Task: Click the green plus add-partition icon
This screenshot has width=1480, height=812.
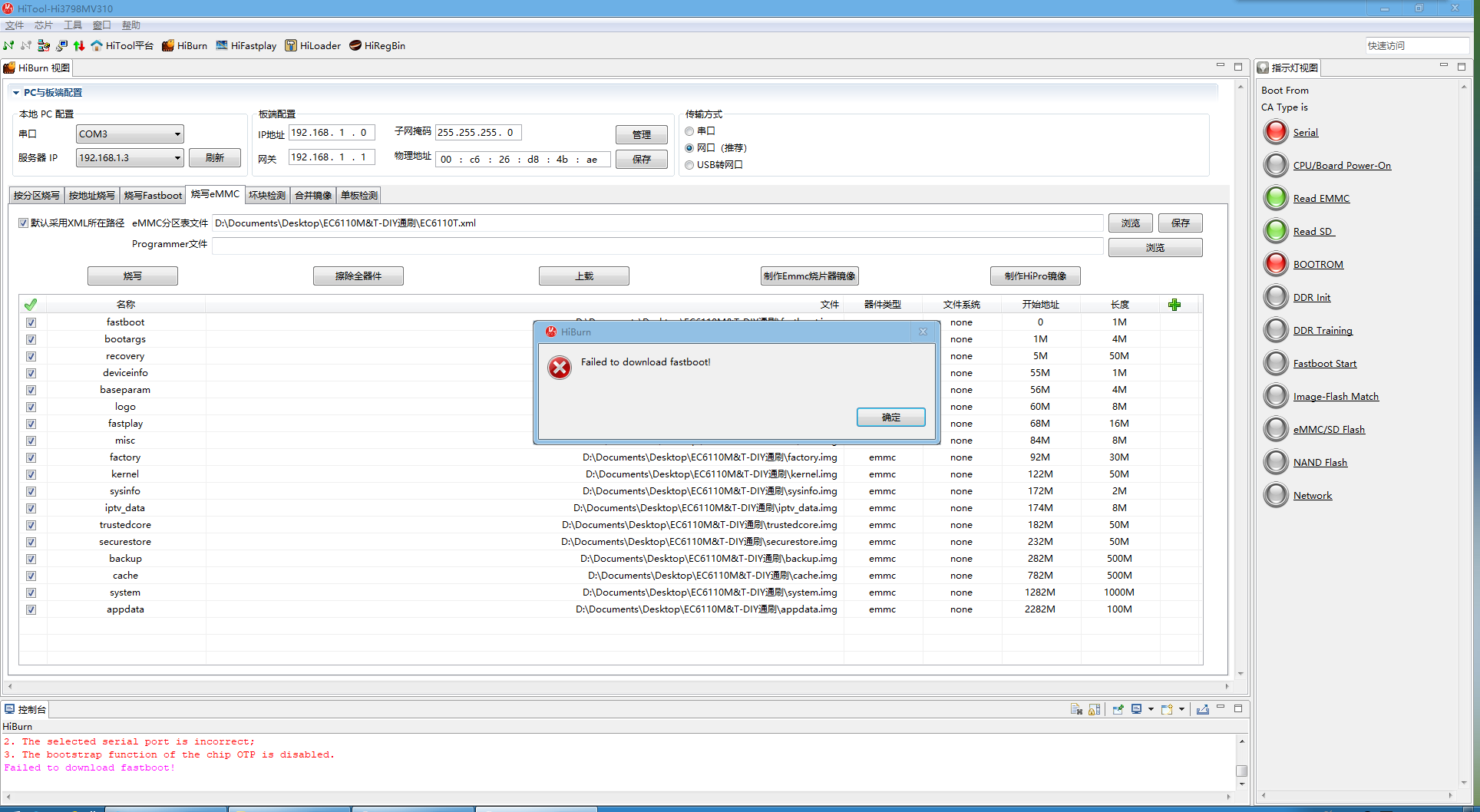Action: (1174, 305)
